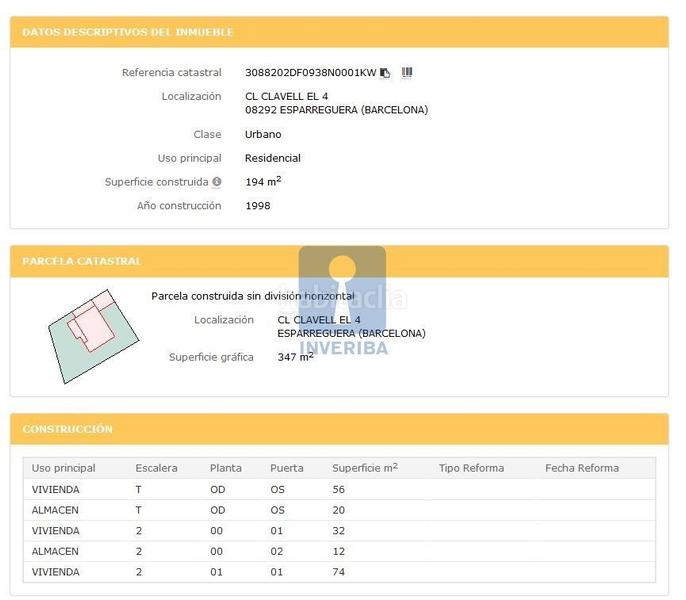Click the CL CLAVELL EL 4 address in parcel section
This screenshot has width=686, height=600.
point(319,320)
